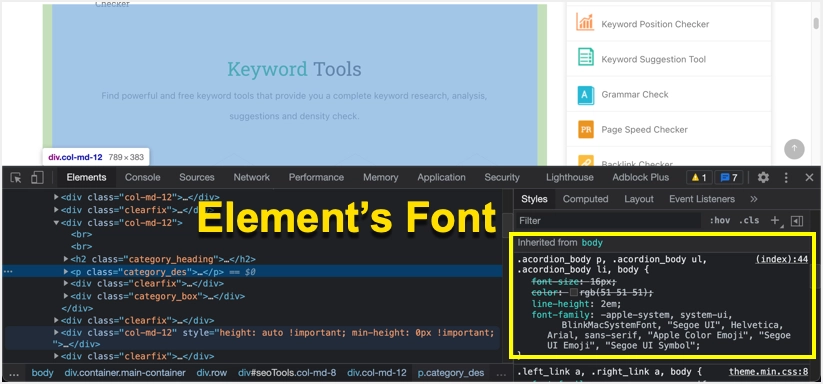Switch to the Elements tab
Viewport: 823px width, 384px height.
86,177
